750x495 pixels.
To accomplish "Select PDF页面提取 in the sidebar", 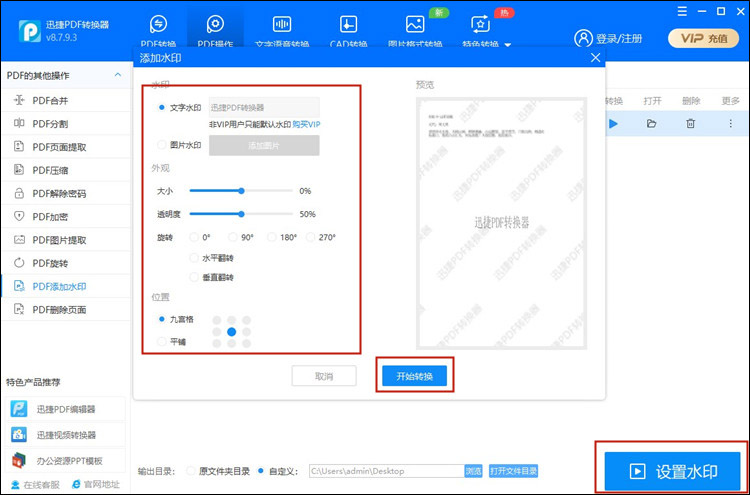I will coord(66,147).
